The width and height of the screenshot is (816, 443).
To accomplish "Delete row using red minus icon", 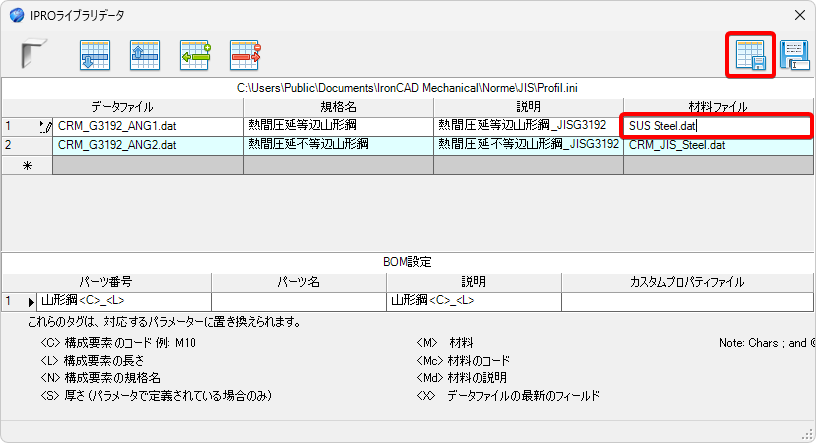I will click(245, 55).
